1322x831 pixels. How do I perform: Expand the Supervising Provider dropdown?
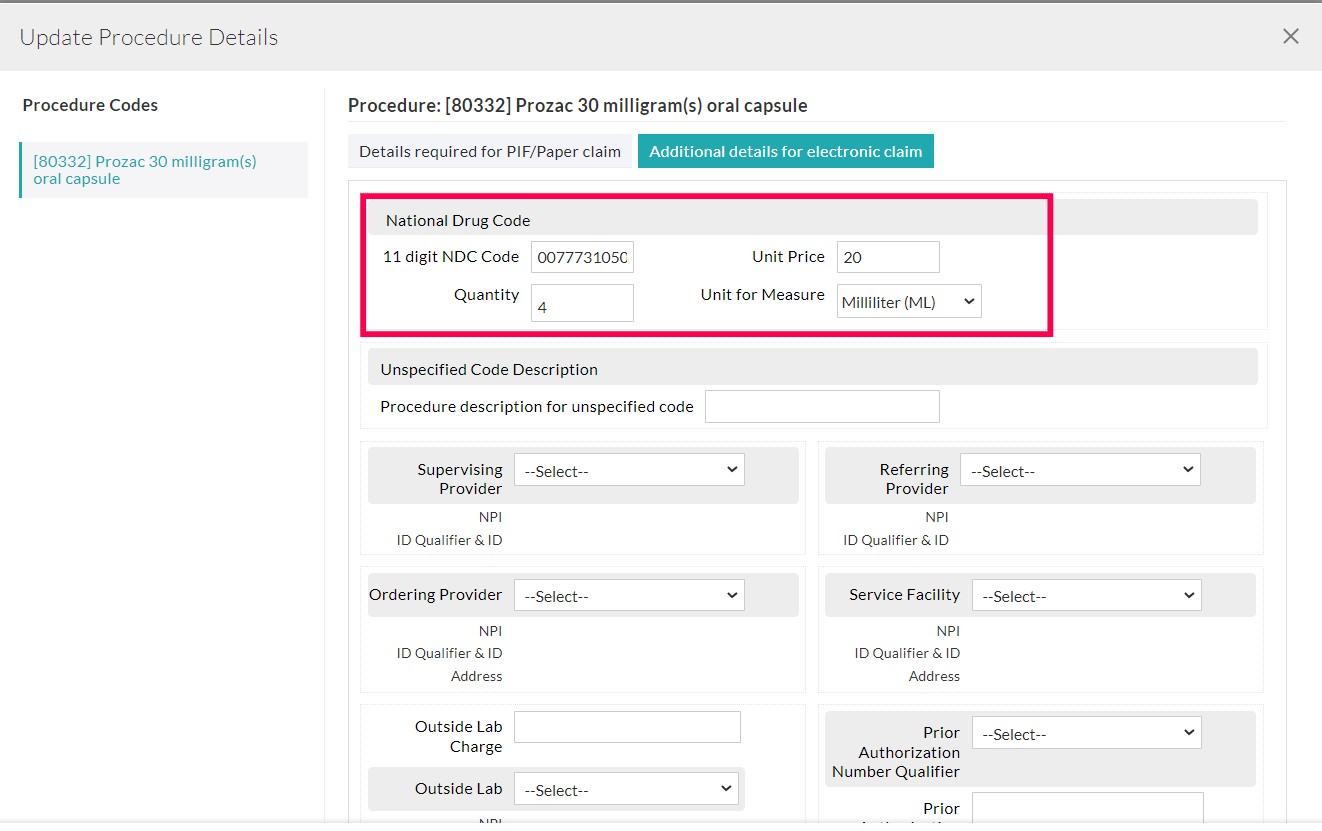(629, 470)
